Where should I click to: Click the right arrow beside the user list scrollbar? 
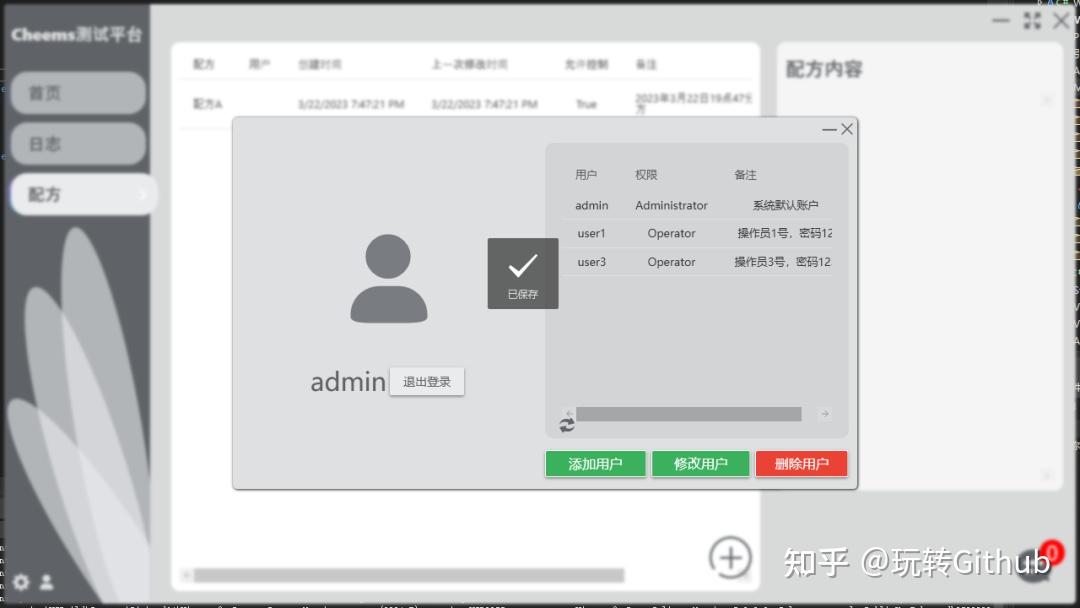[823, 413]
